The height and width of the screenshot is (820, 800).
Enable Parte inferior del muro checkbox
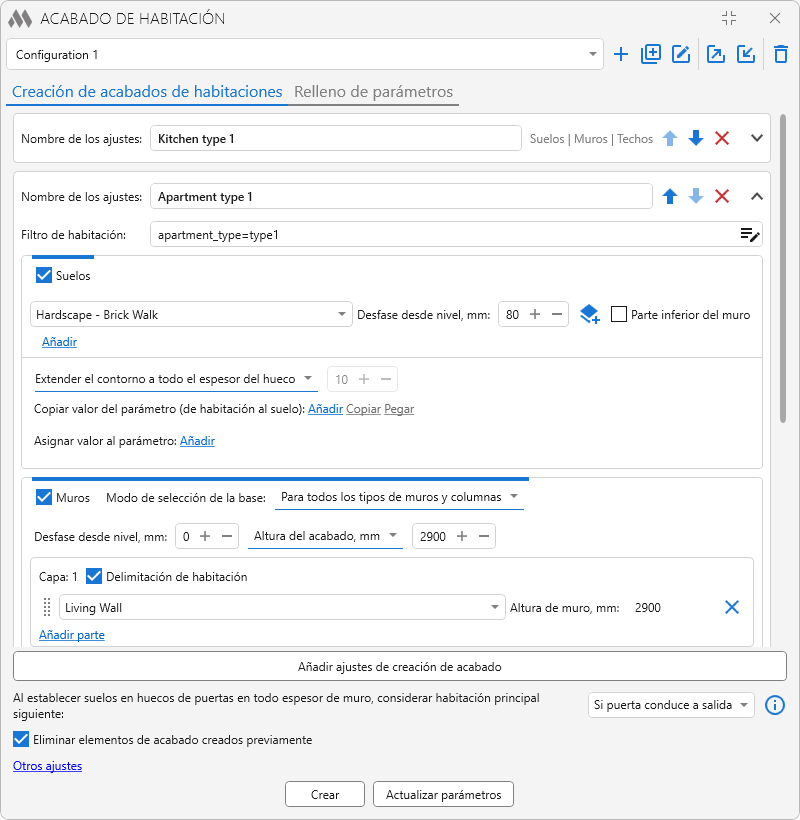point(619,314)
